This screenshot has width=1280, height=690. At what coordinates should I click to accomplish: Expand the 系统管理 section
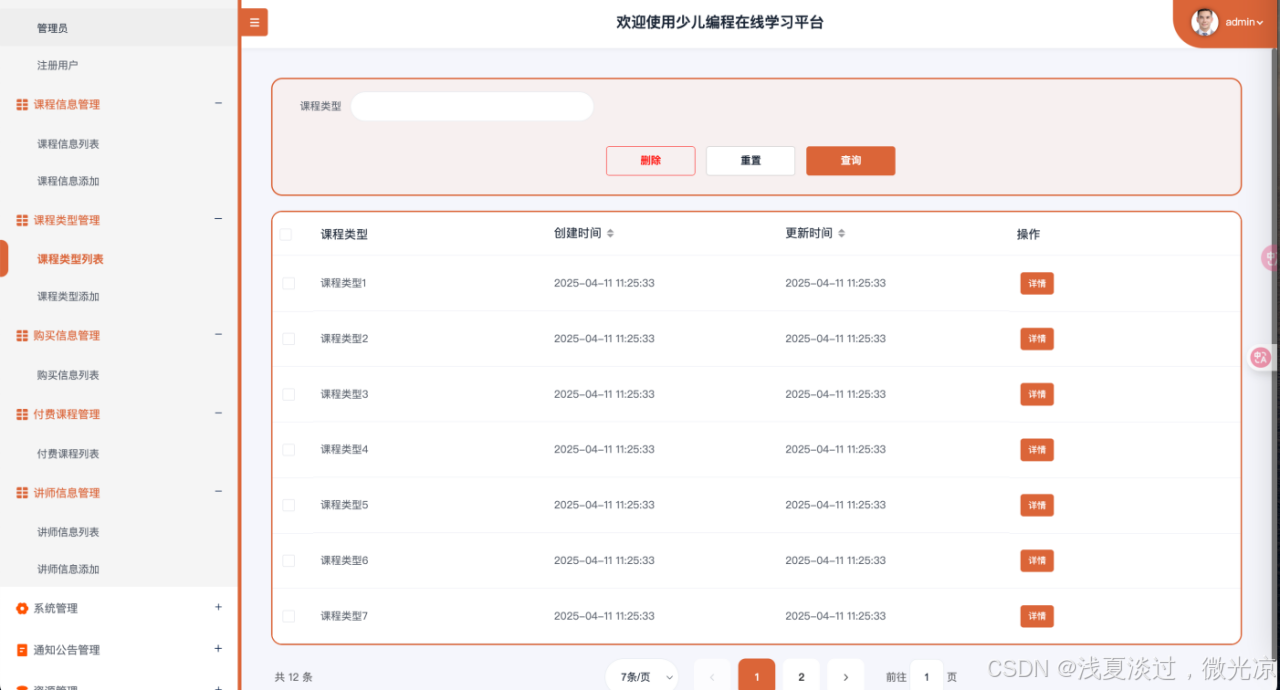click(217, 607)
